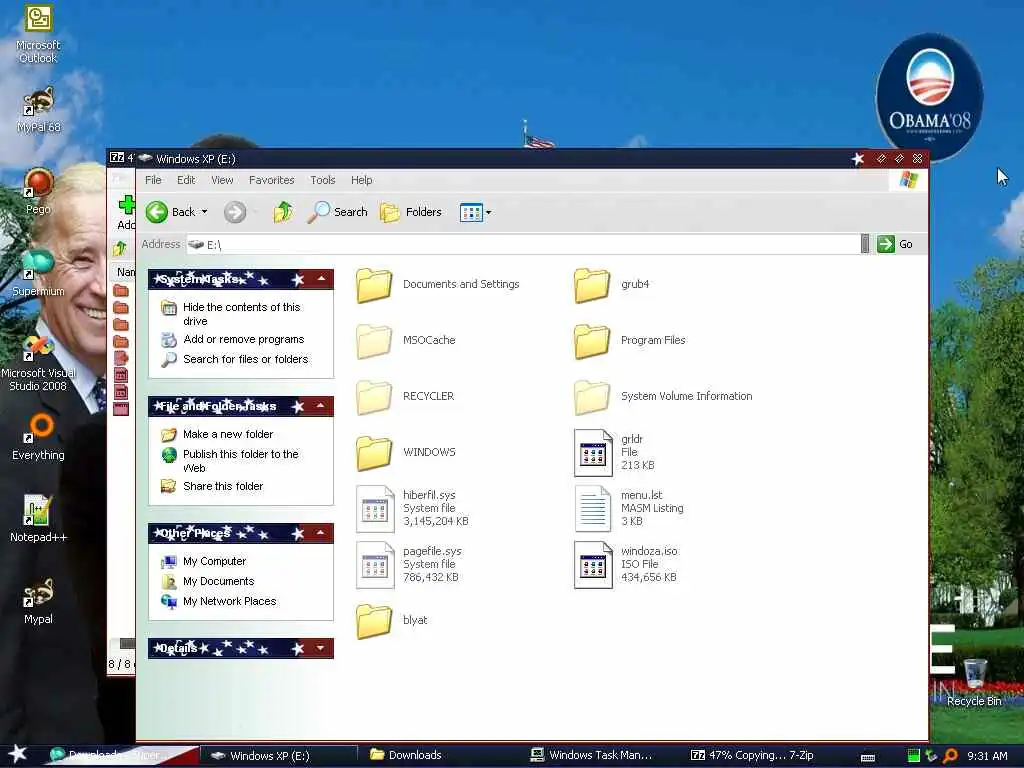1024x768 pixels.
Task: Select the MyPal 68 desktop shortcut
Action: pyautogui.click(x=38, y=110)
